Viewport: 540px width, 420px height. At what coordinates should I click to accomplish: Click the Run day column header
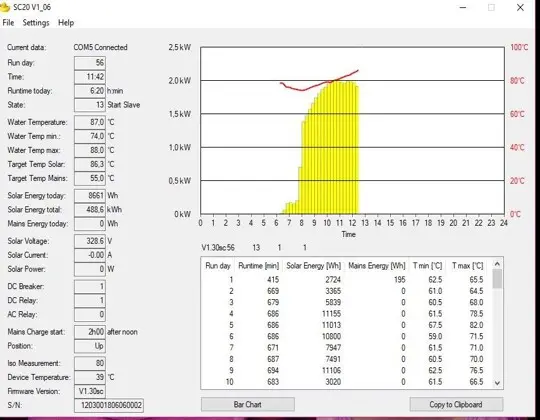click(x=218, y=266)
